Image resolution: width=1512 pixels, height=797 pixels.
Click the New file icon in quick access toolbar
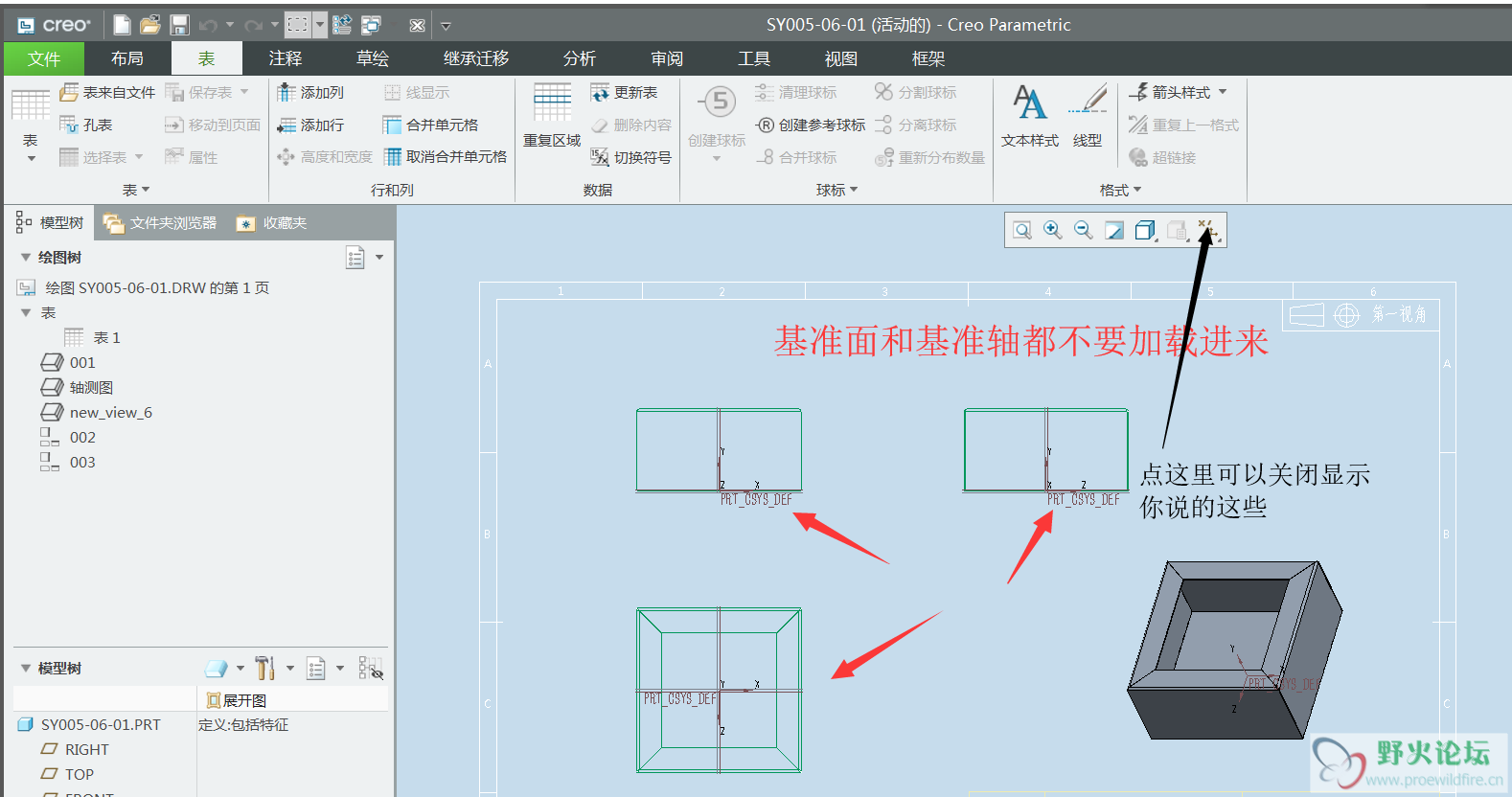[122, 25]
